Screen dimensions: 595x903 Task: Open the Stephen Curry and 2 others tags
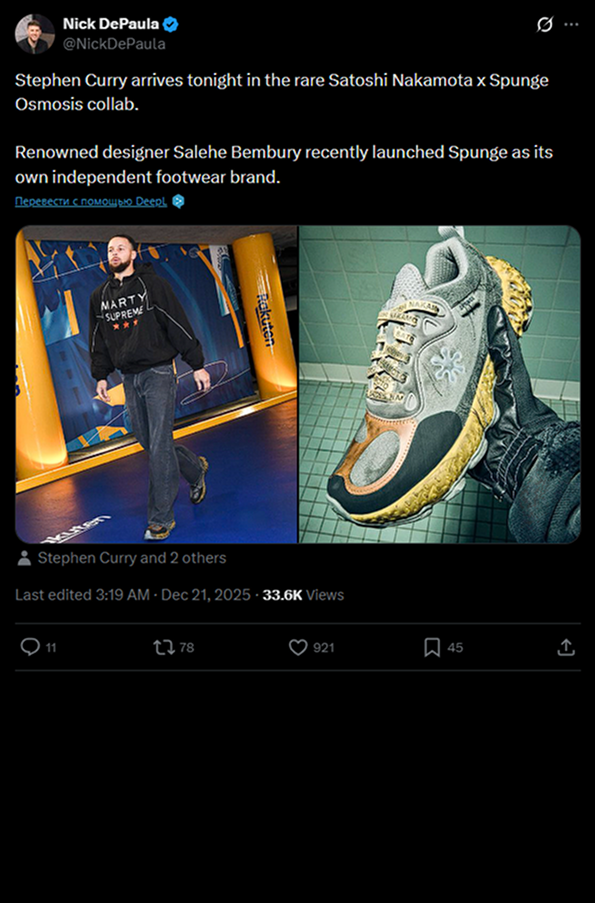[x=132, y=558]
